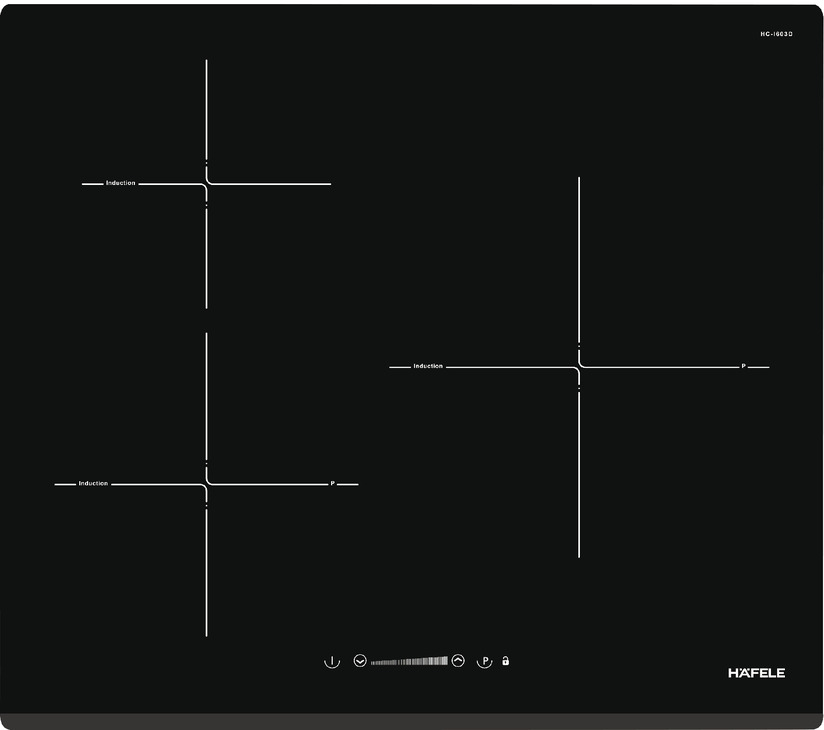Image resolution: width=824 pixels, height=730 pixels.
Task: Click the grey bevelled front edge of the hob
Action: click(x=412, y=720)
